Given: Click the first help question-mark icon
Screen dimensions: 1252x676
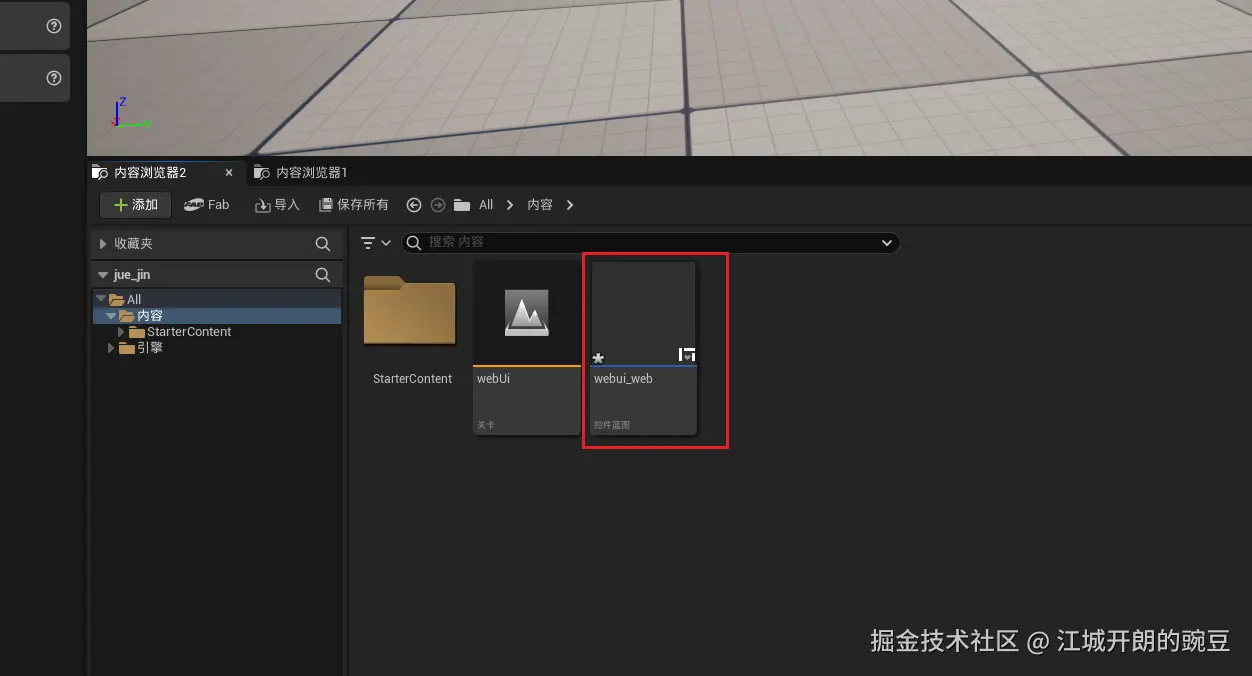Looking at the screenshot, I should point(54,26).
